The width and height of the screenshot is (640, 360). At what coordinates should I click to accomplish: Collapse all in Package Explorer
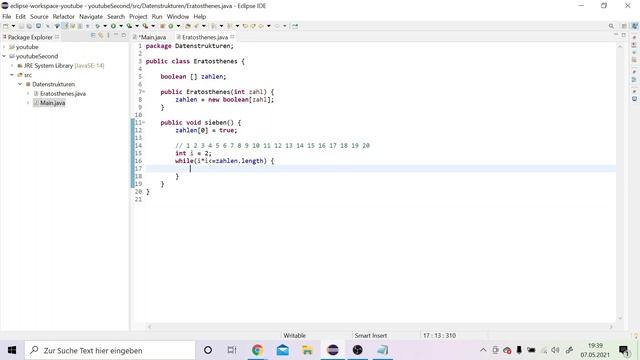93,36
